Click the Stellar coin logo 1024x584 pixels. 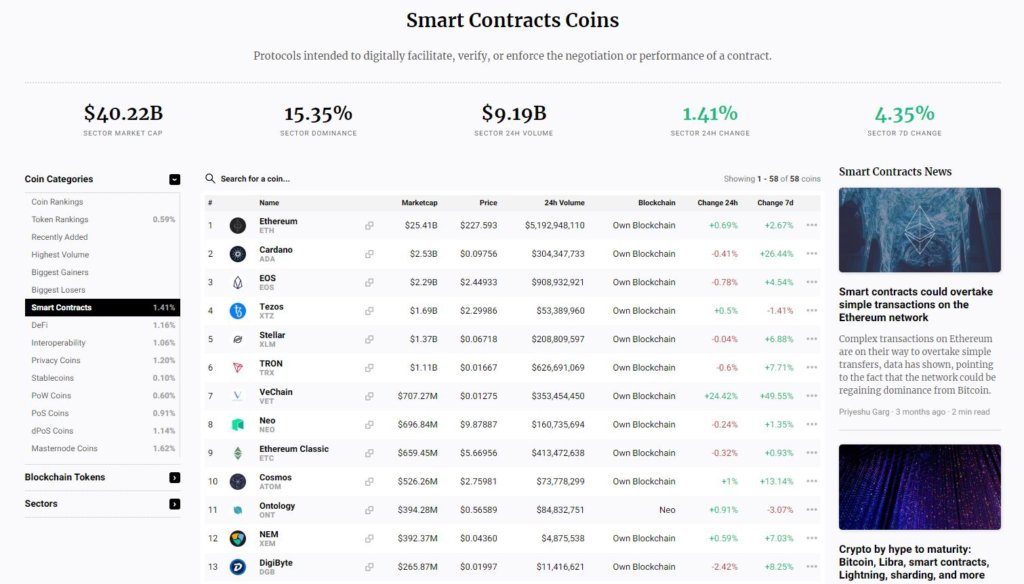(237, 339)
